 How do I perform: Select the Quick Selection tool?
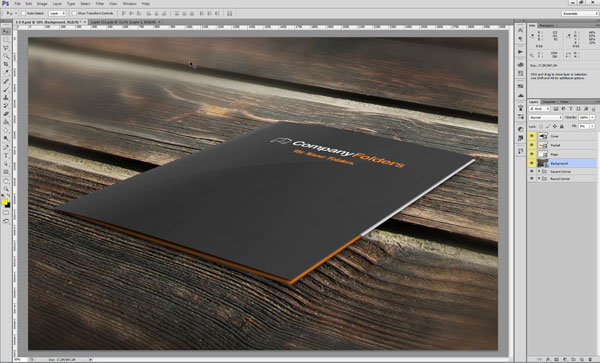(6, 55)
